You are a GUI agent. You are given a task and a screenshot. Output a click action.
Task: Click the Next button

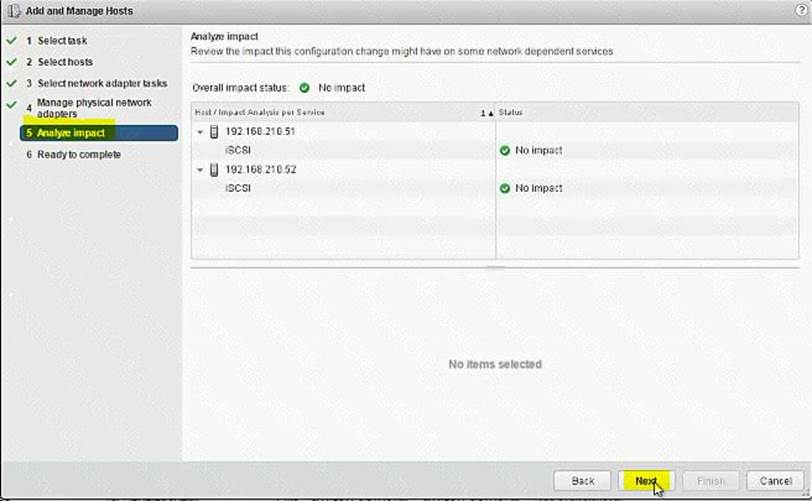point(646,481)
